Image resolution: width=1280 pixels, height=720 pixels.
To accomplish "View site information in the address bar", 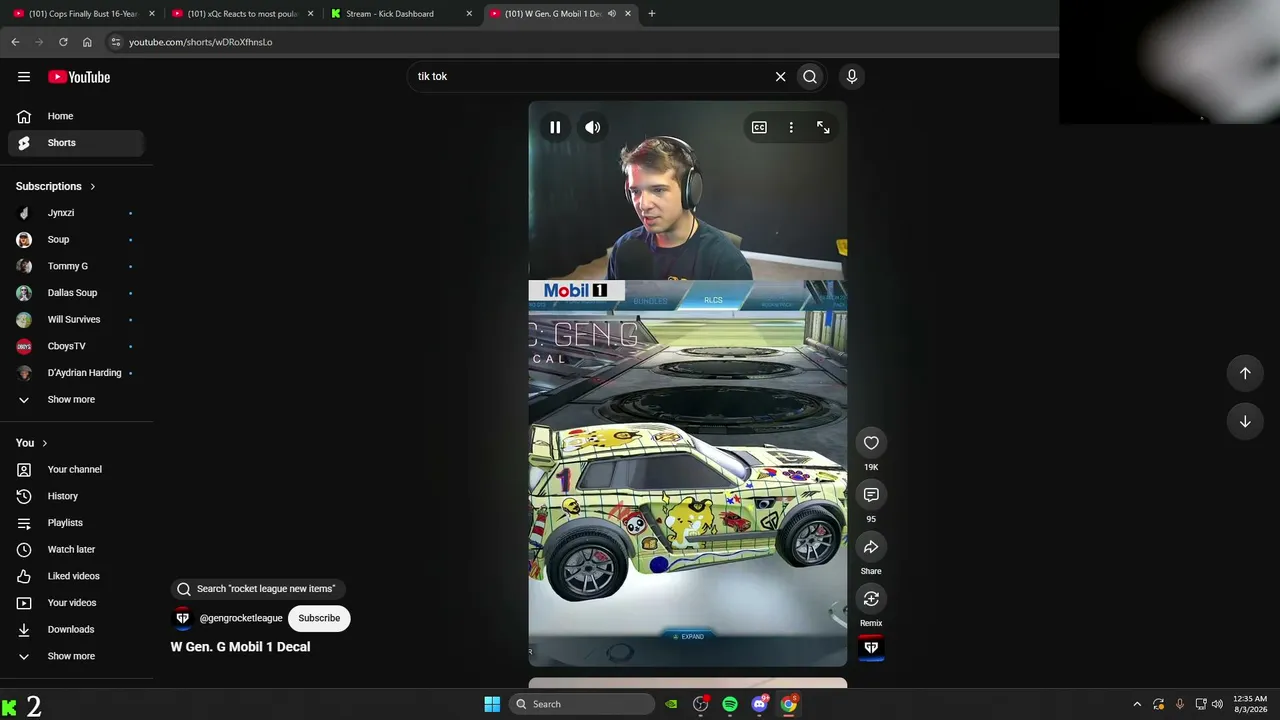I will (x=116, y=42).
